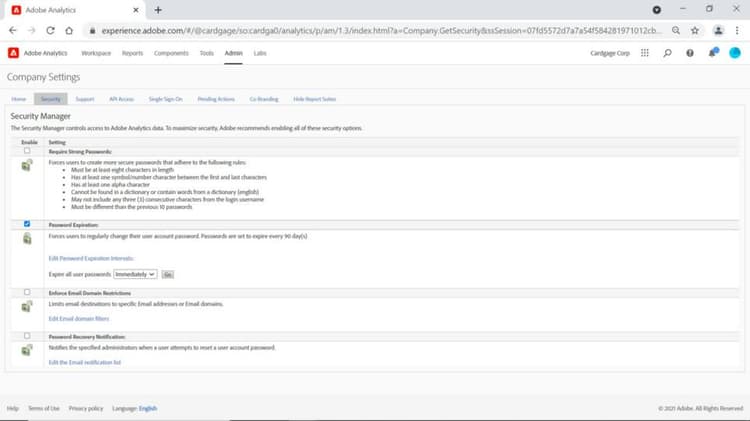Open the Terms of Use footer link
This screenshot has height=421, width=750.
coord(44,409)
